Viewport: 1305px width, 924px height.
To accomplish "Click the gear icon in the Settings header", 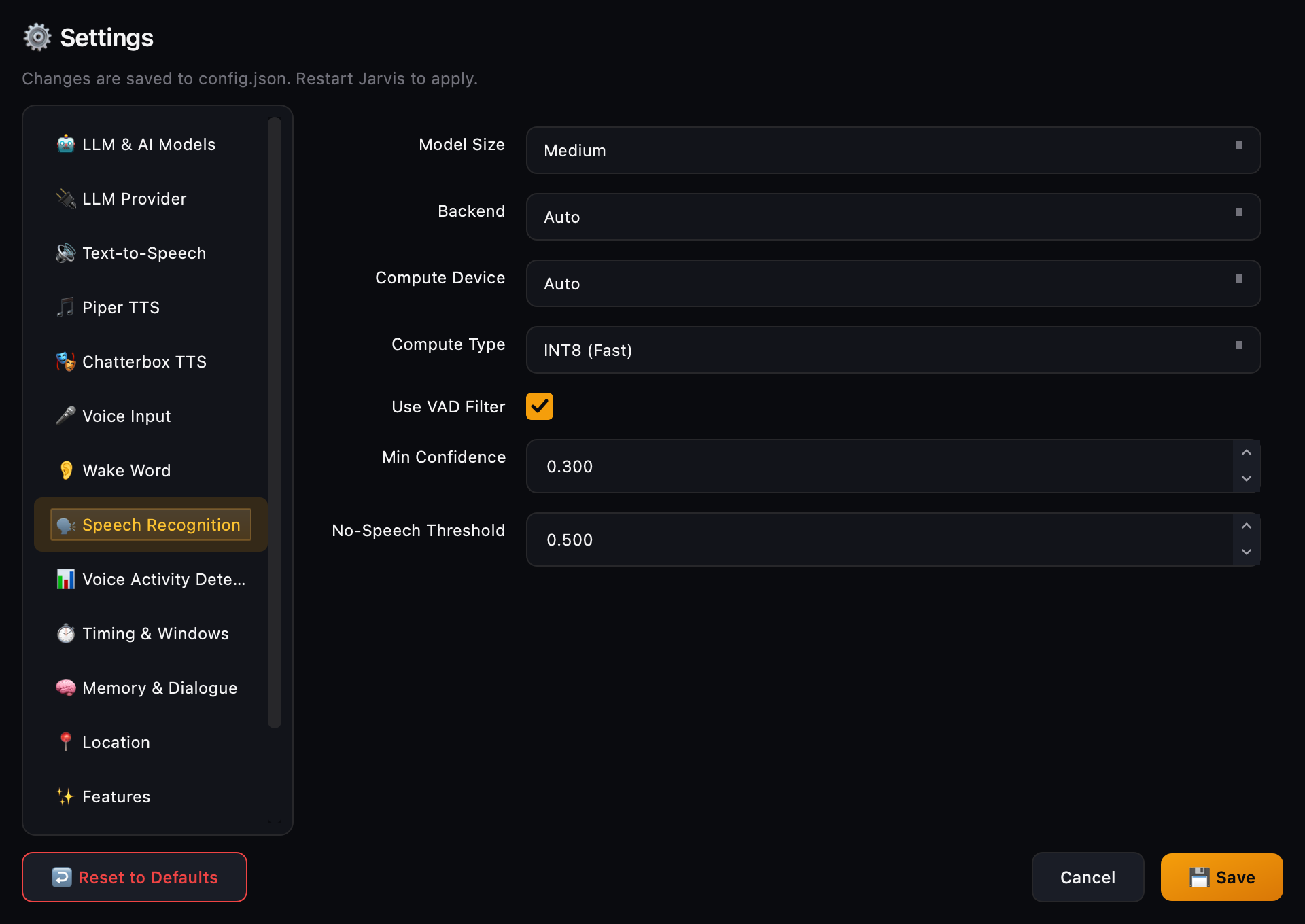I will click(37, 37).
